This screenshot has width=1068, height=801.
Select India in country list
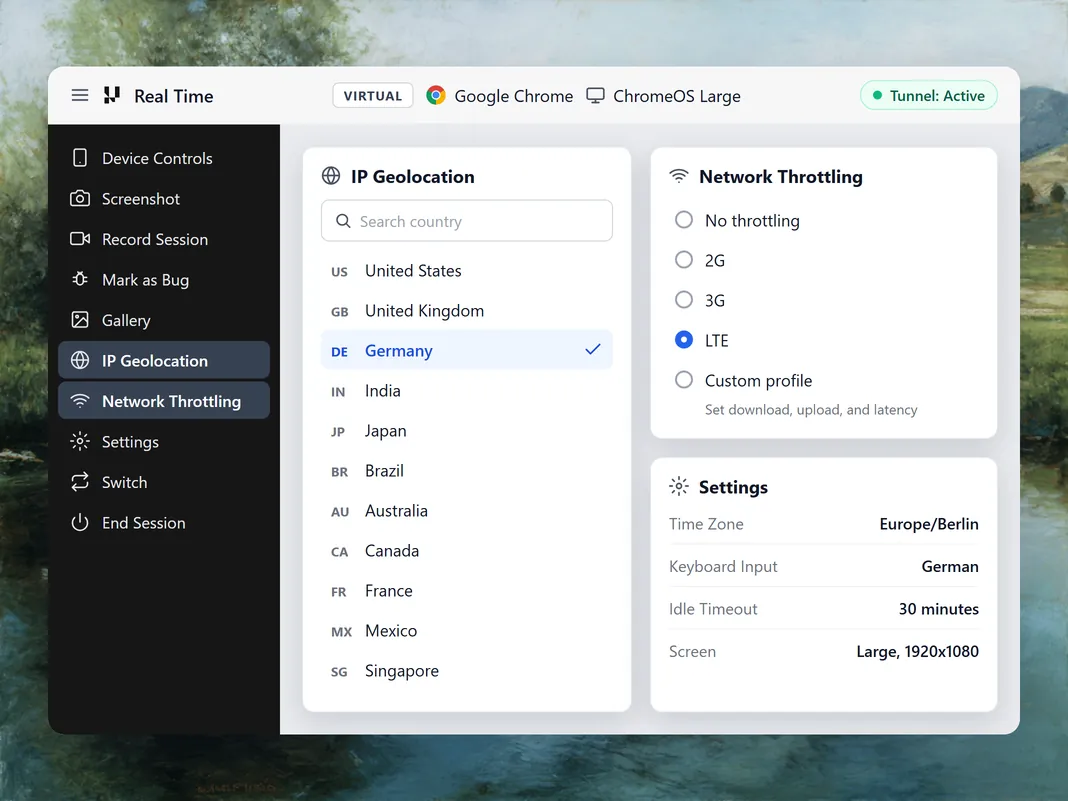coord(467,390)
